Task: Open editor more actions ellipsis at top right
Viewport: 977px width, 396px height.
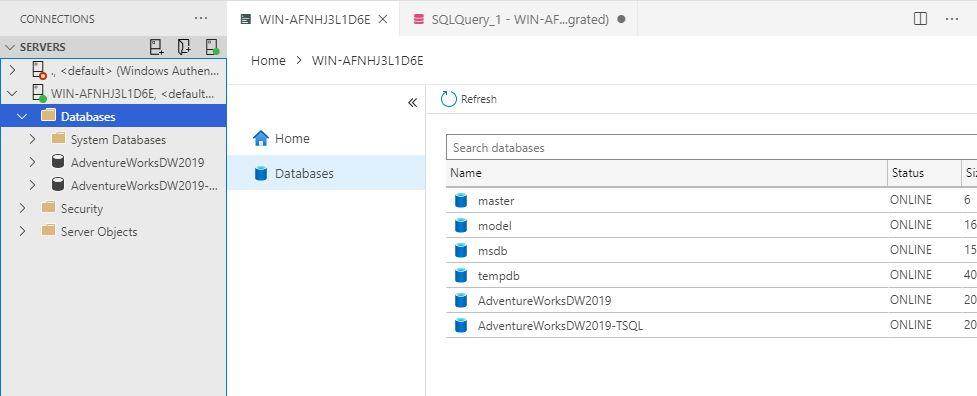Action: tap(951, 19)
